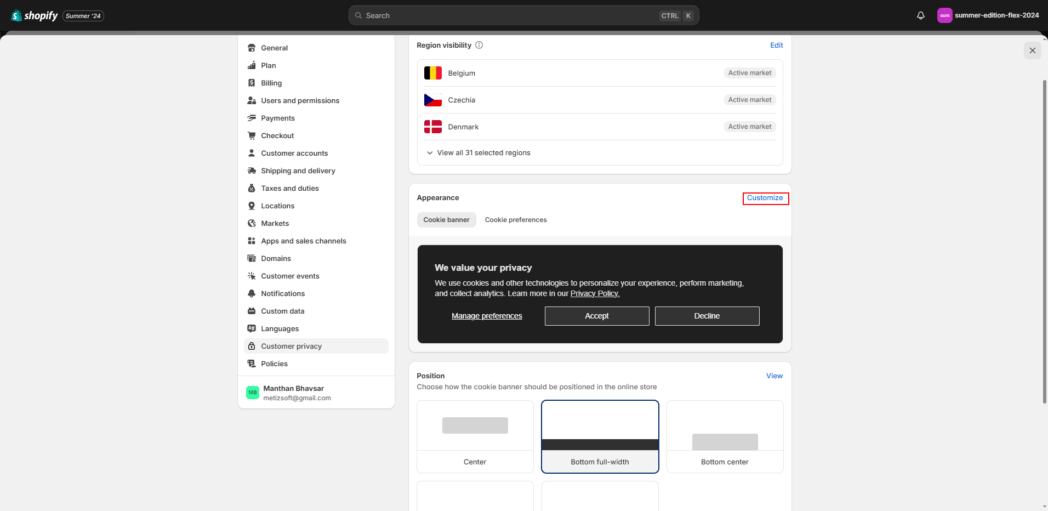Screen dimensions: 1048x511
Task: Close the settings panel
Action: click(x=1033, y=50)
